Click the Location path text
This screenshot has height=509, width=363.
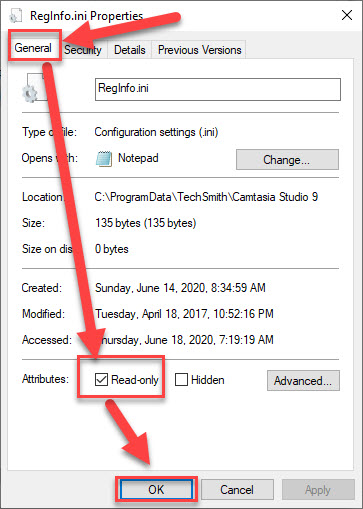pyautogui.click(x=206, y=197)
